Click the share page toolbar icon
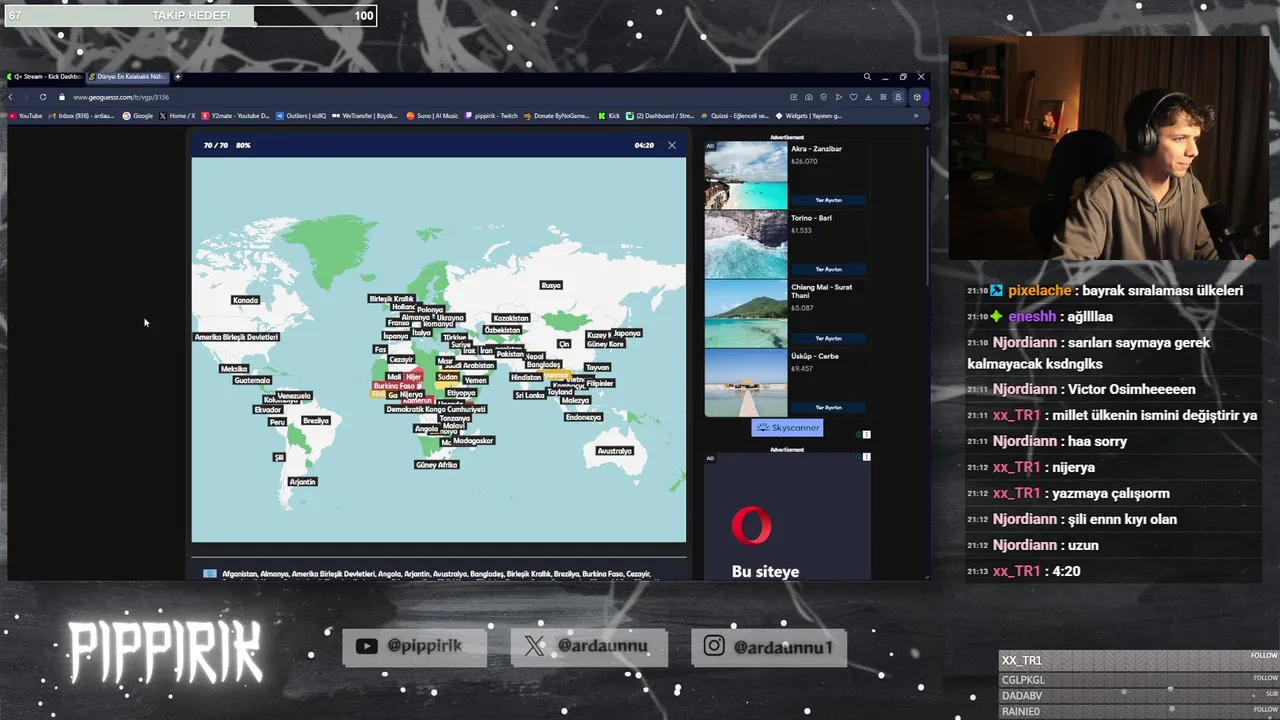The image size is (1280, 720). click(x=794, y=97)
